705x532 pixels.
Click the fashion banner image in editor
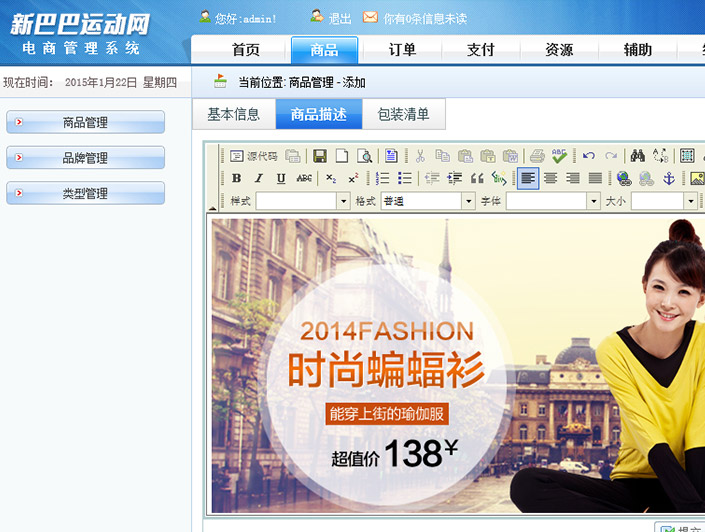(x=456, y=365)
